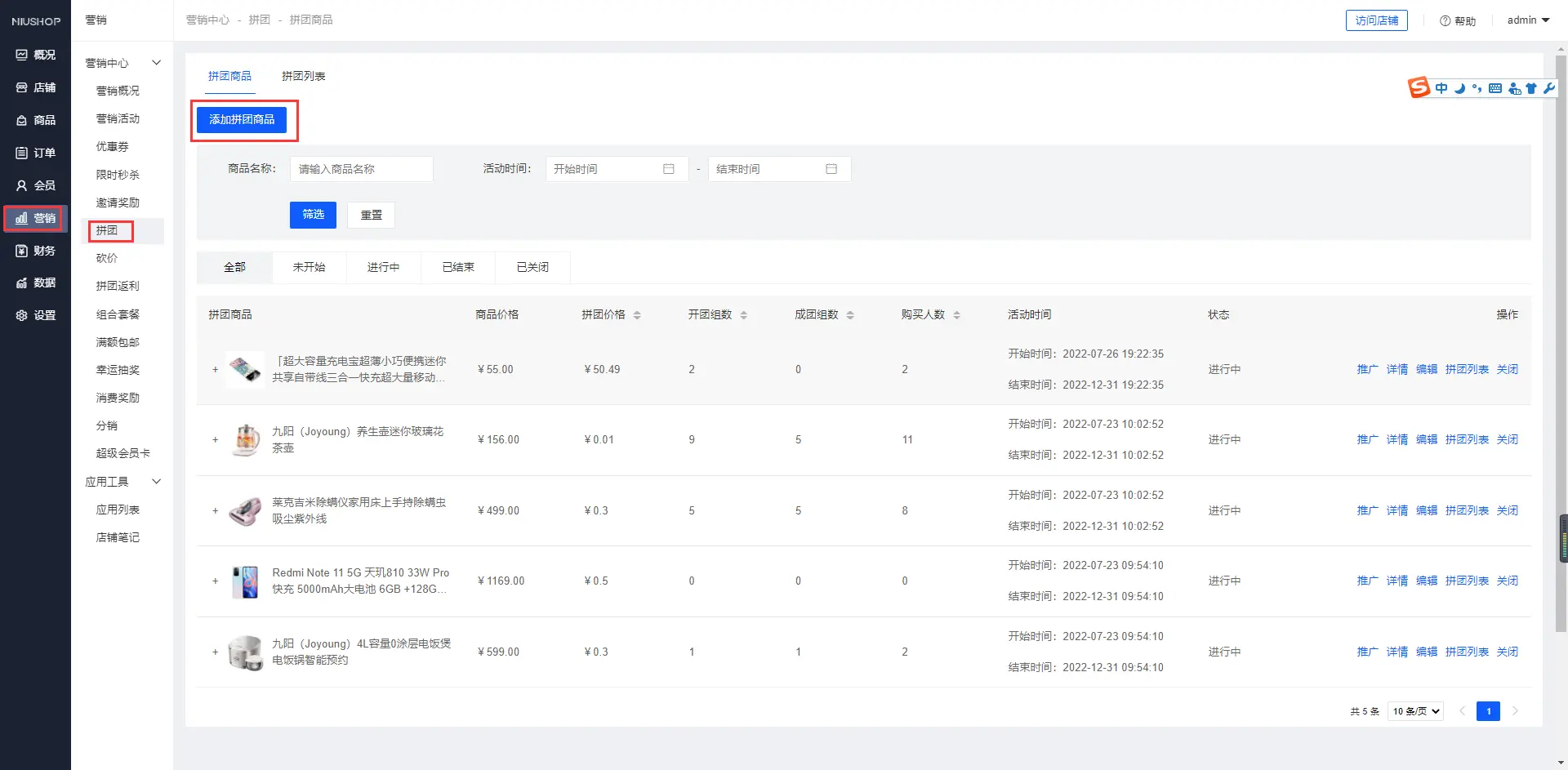Viewport: 1568px width, 770px height.
Task: Sort by 拼团价格 column arrows
Action: pyautogui.click(x=637, y=315)
